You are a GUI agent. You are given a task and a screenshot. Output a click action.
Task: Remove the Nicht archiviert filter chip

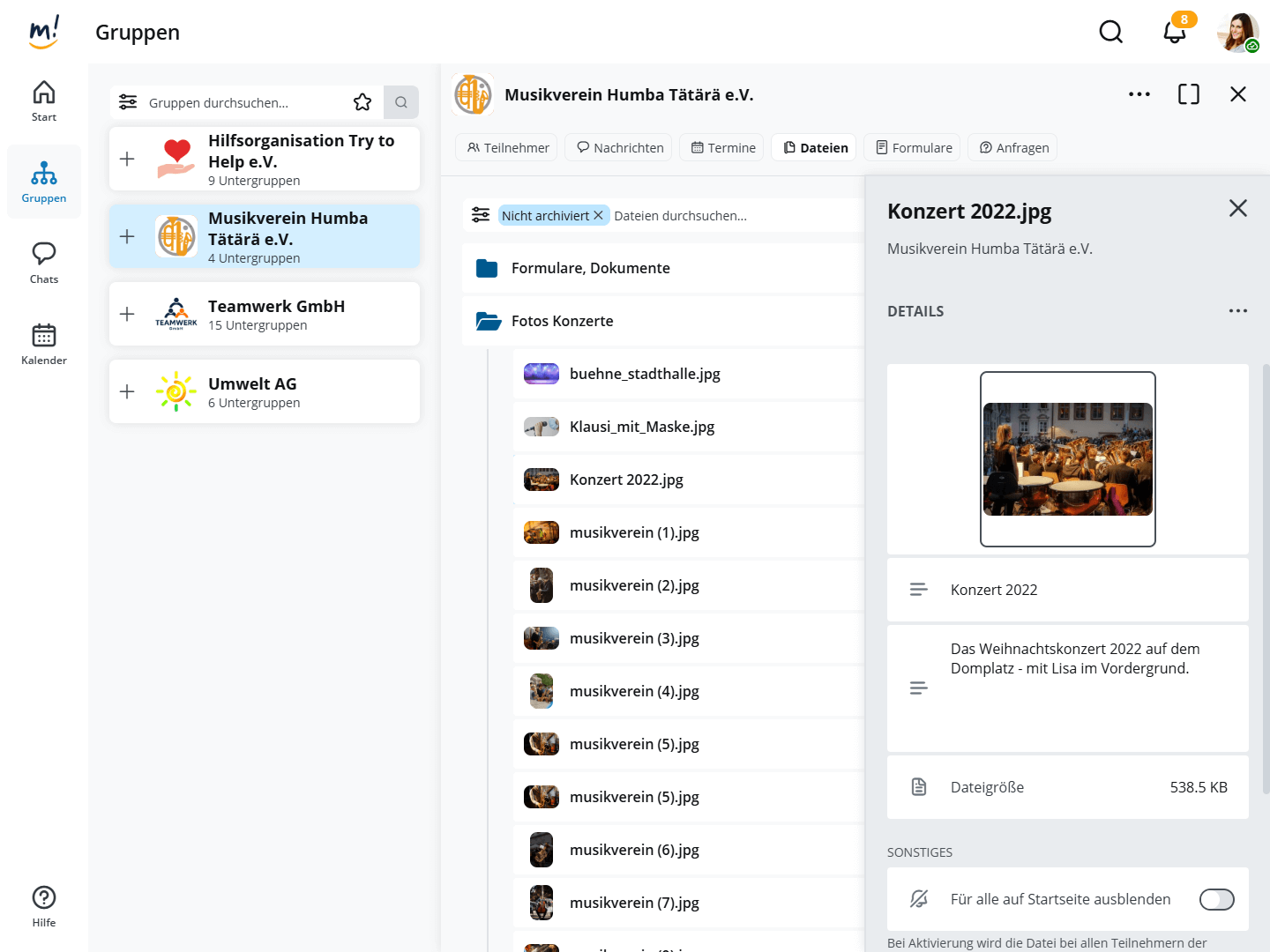[598, 215]
